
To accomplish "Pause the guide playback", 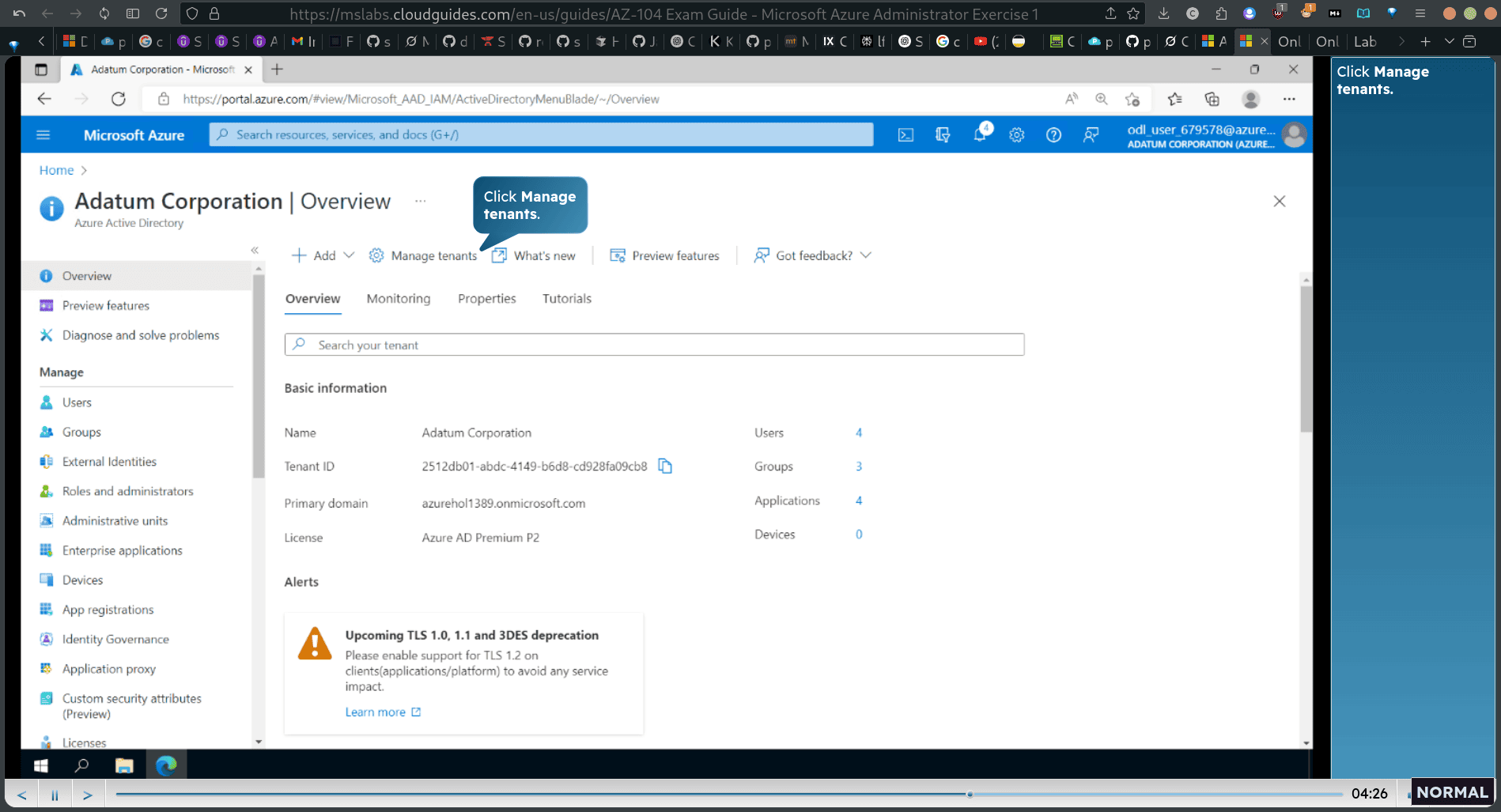I will (55, 795).
